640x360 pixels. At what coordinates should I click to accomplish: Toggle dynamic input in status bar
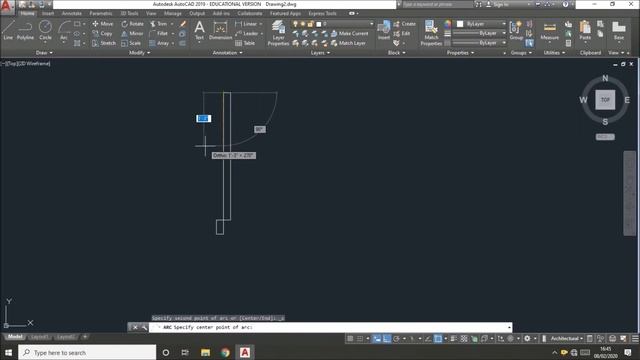[x=377, y=338]
